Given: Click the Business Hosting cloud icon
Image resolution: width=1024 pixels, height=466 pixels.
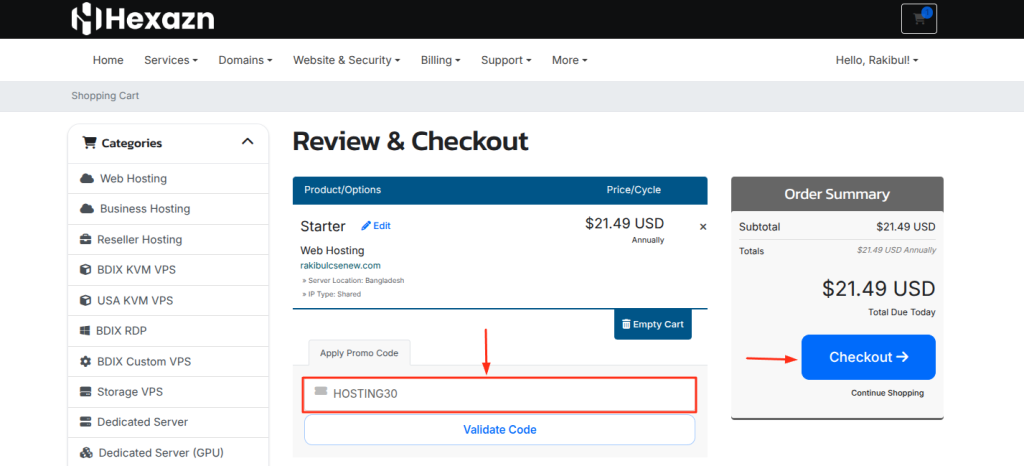Looking at the screenshot, I should click(87, 209).
